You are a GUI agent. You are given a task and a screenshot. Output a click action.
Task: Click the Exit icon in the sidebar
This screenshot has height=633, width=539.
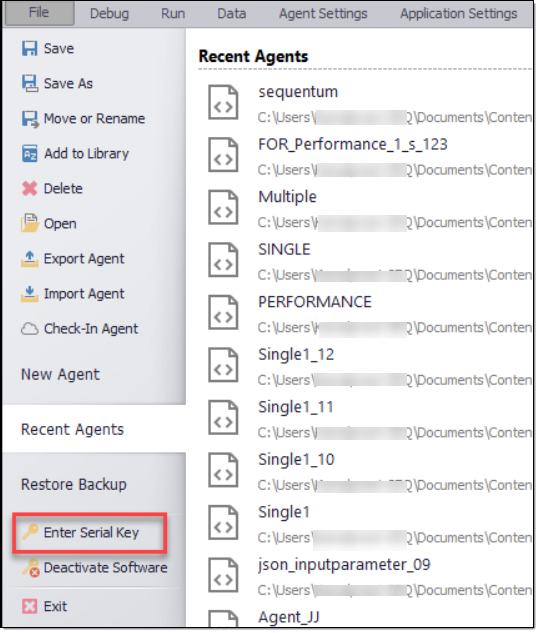click(29, 606)
